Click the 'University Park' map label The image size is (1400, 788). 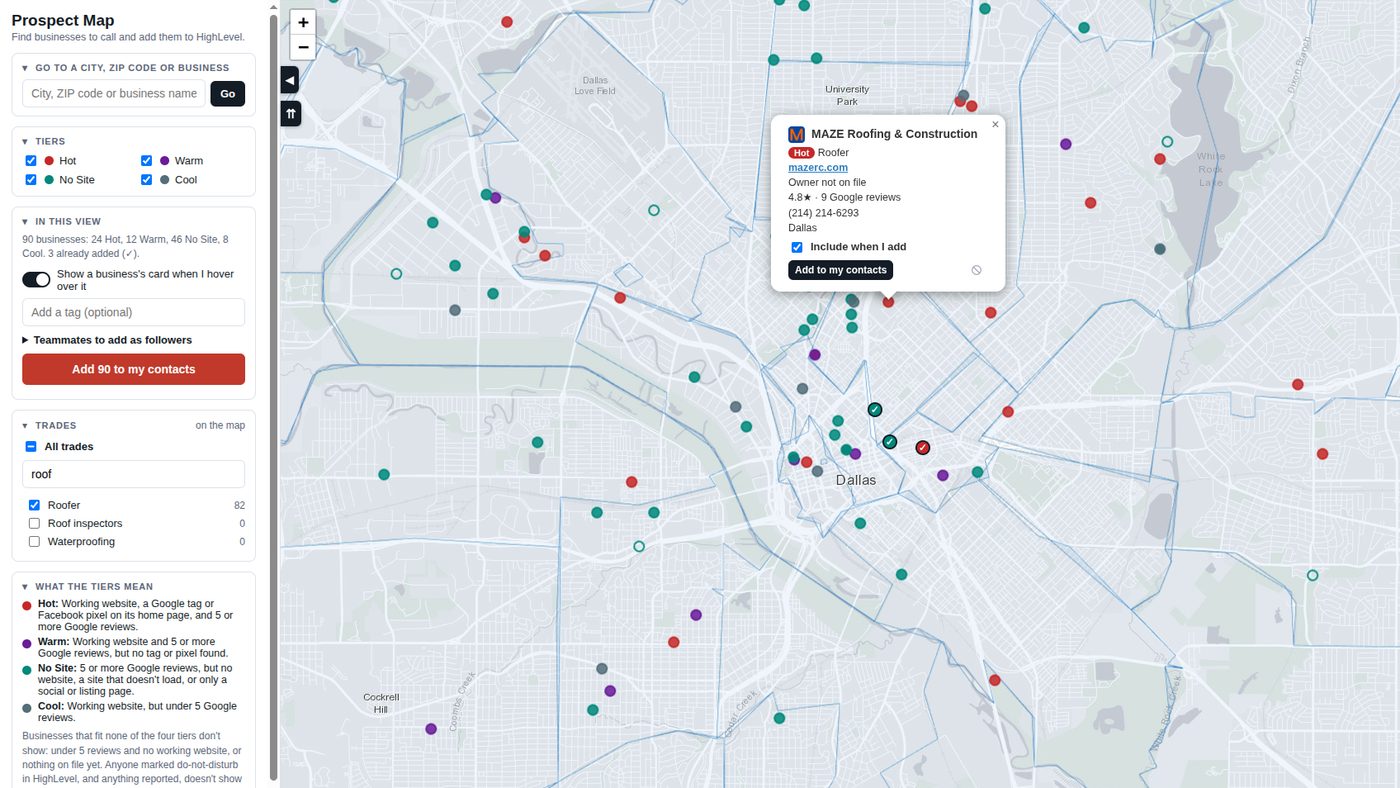(847, 95)
